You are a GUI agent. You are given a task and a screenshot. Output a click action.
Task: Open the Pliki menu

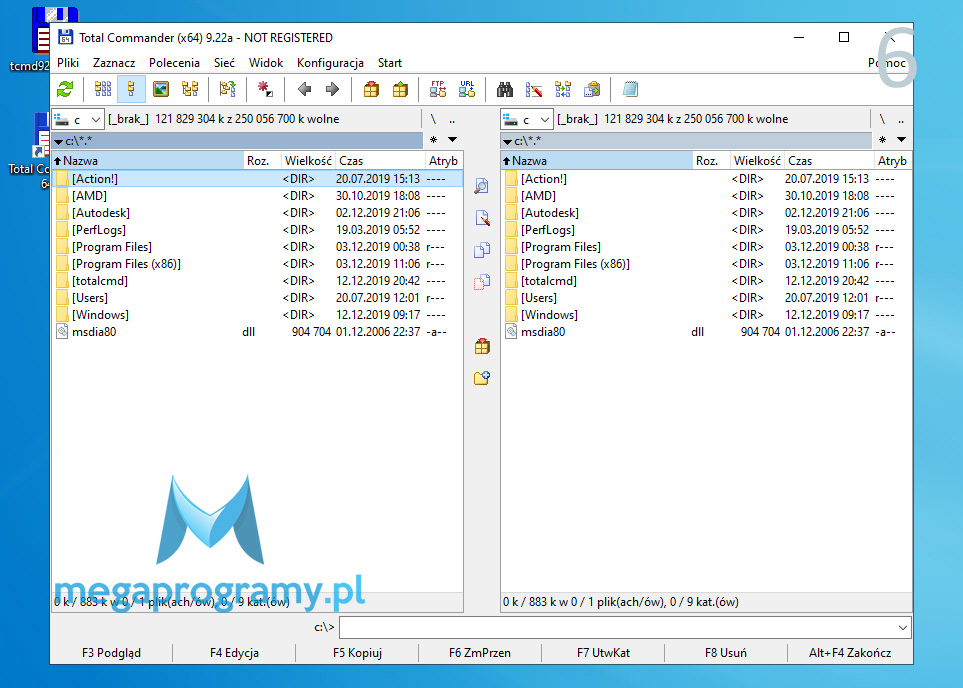[68, 63]
